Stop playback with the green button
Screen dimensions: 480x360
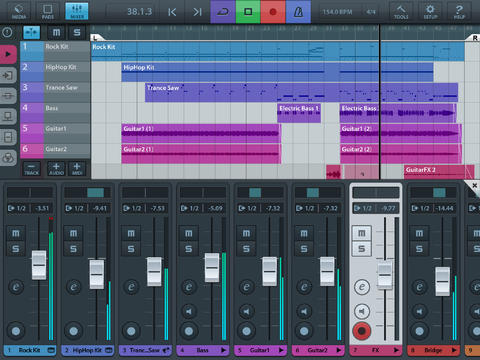pos(248,12)
